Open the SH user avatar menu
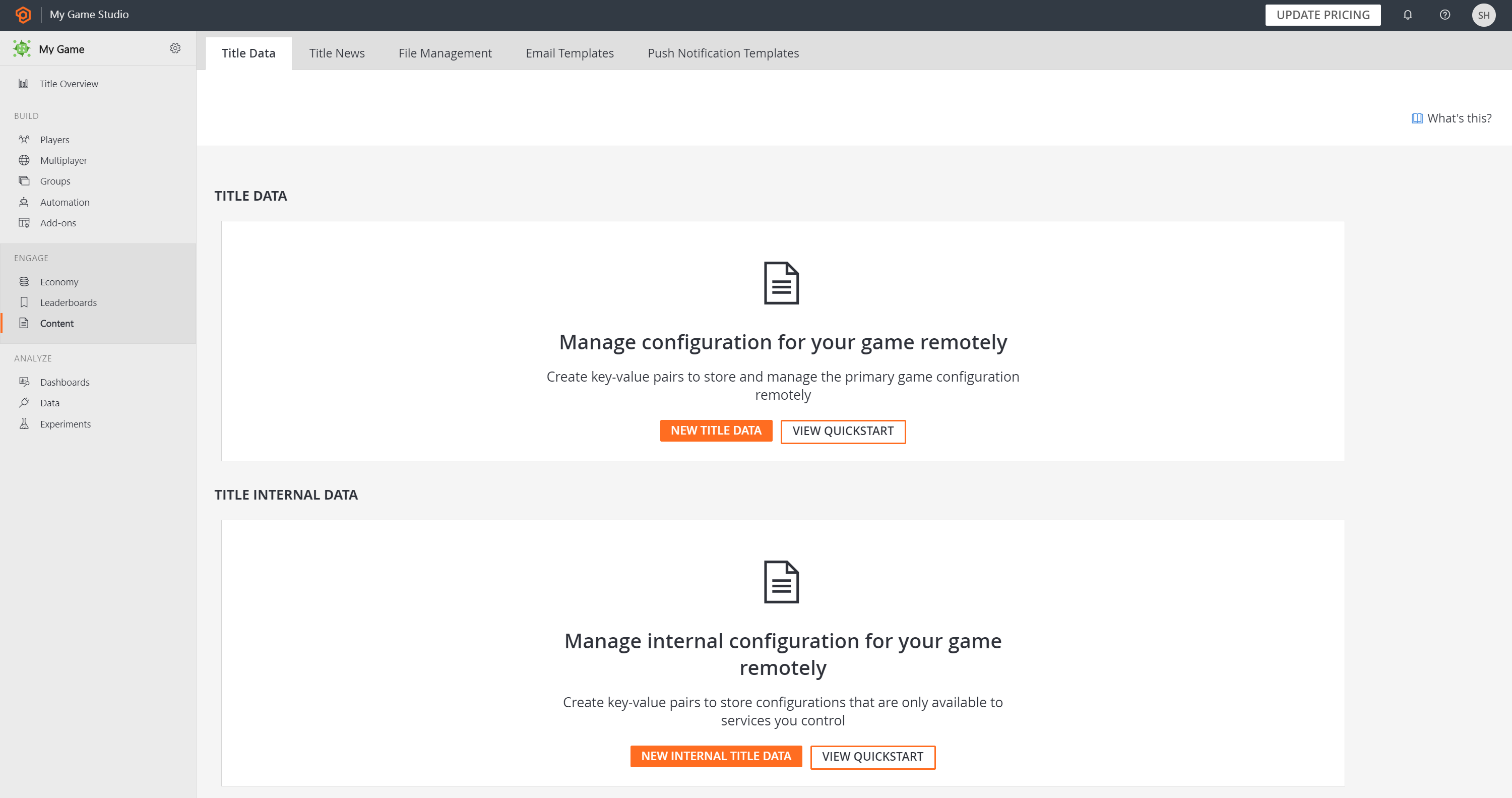1512x798 pixels. point(1483,15)
